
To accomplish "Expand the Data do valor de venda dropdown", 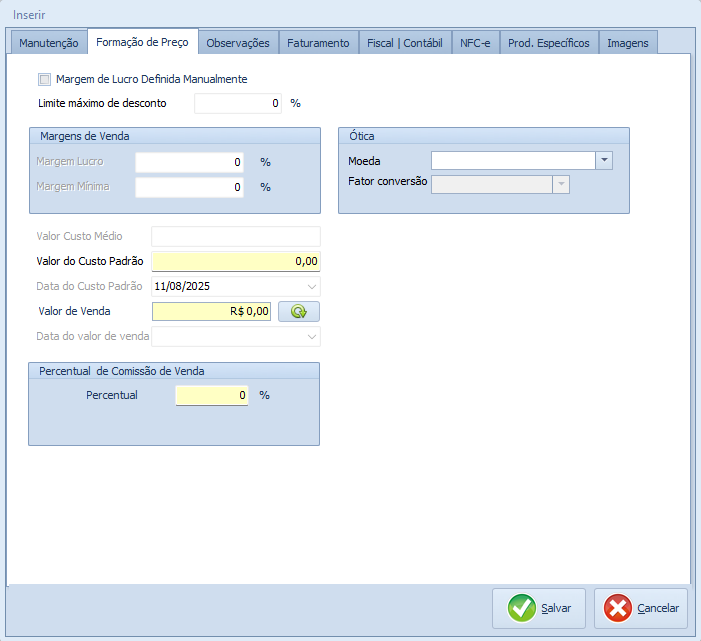I will coord(312,337).
